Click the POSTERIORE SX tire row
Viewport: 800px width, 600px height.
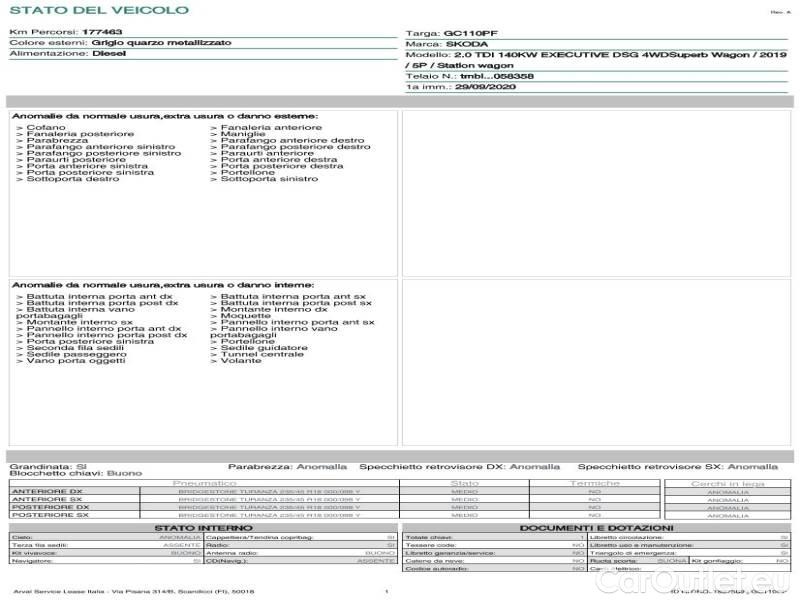coord(49,516)
